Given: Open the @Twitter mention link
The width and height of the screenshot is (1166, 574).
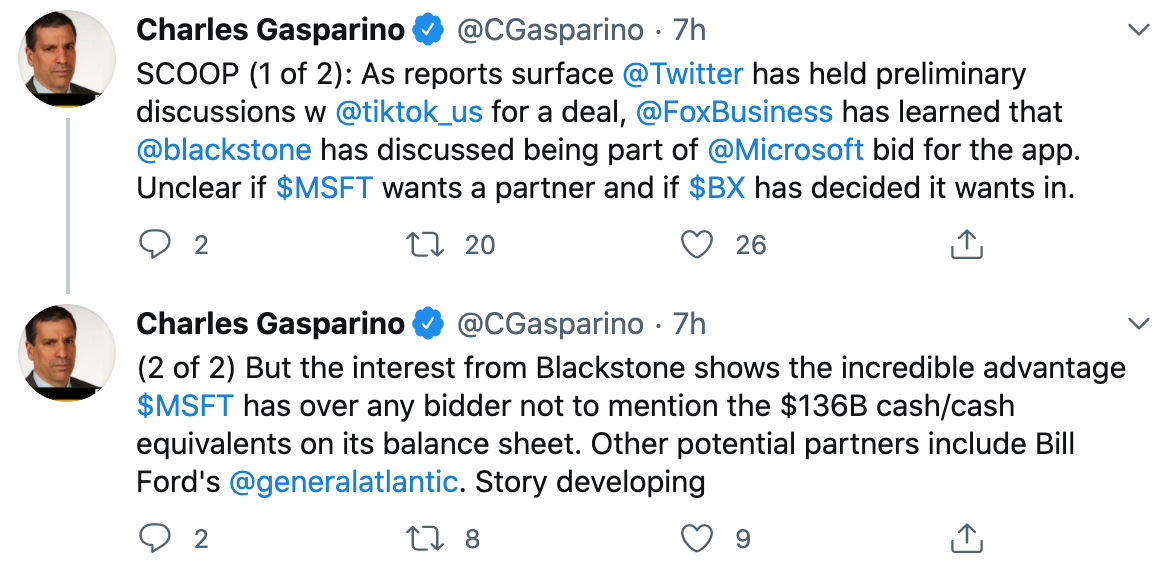Looking at the screenshot, I should click(682, 74).
